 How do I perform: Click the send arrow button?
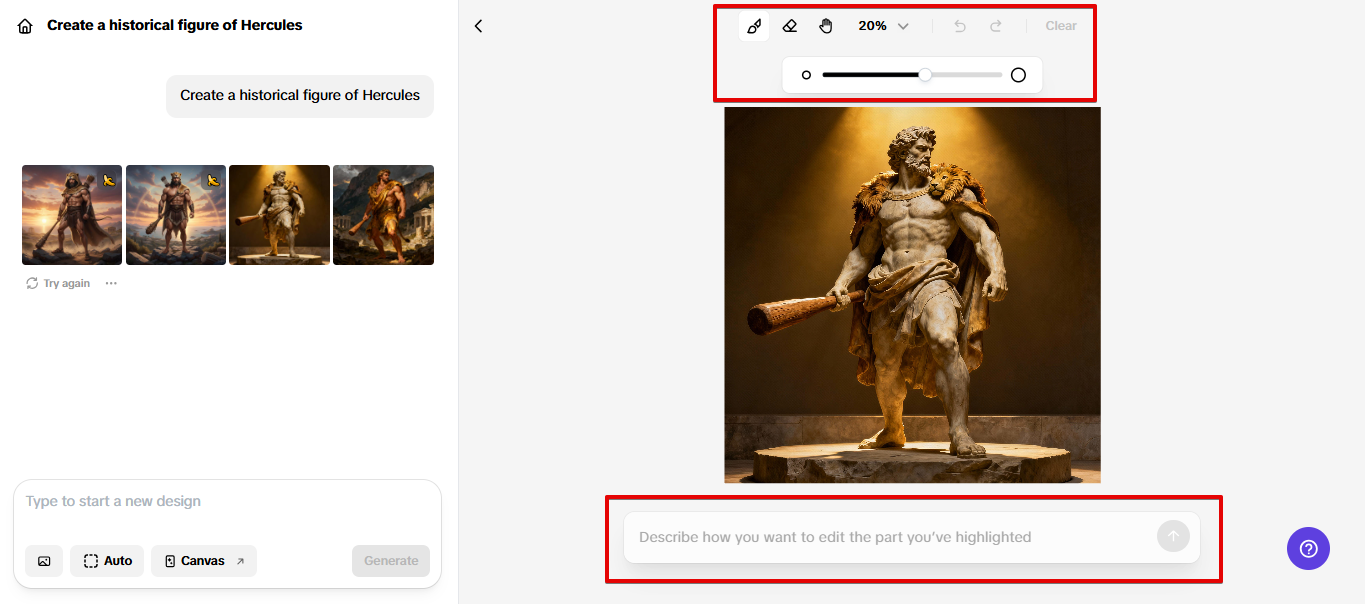1173,537
